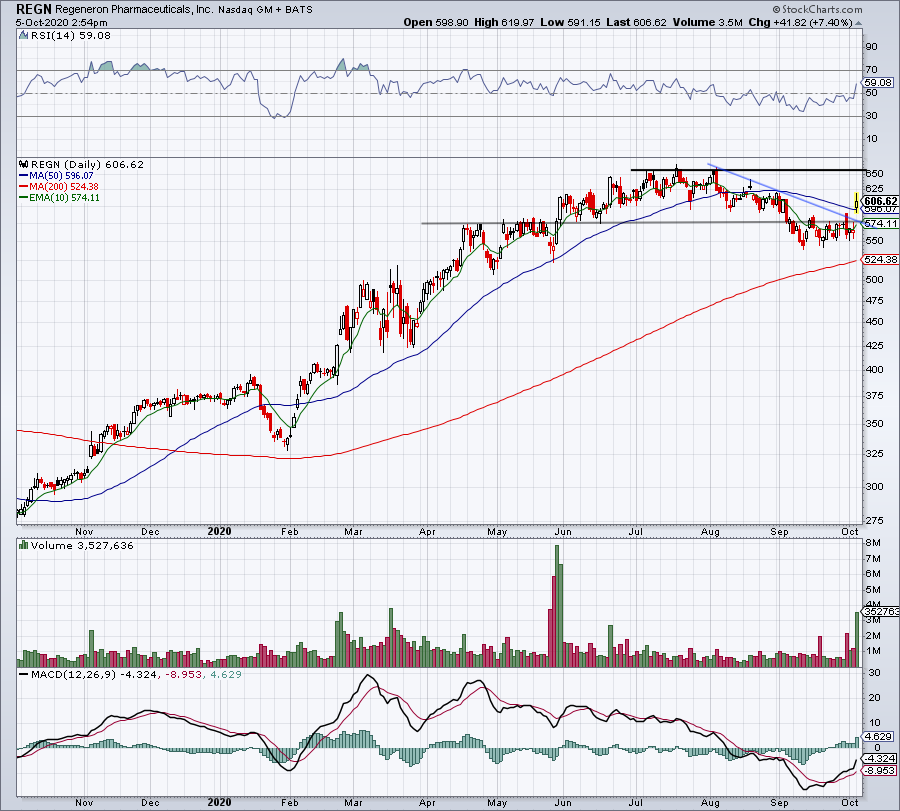The image size is (900, 811).
Task: Click the High 619.97 header value
Action: (504, 22)
